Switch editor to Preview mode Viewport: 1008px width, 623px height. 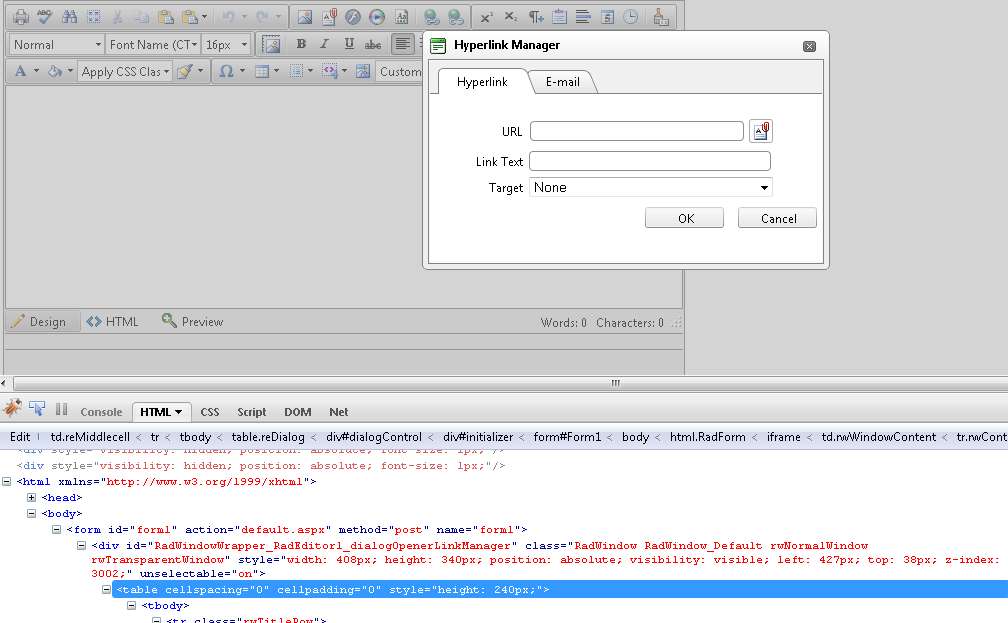point(193,321)
